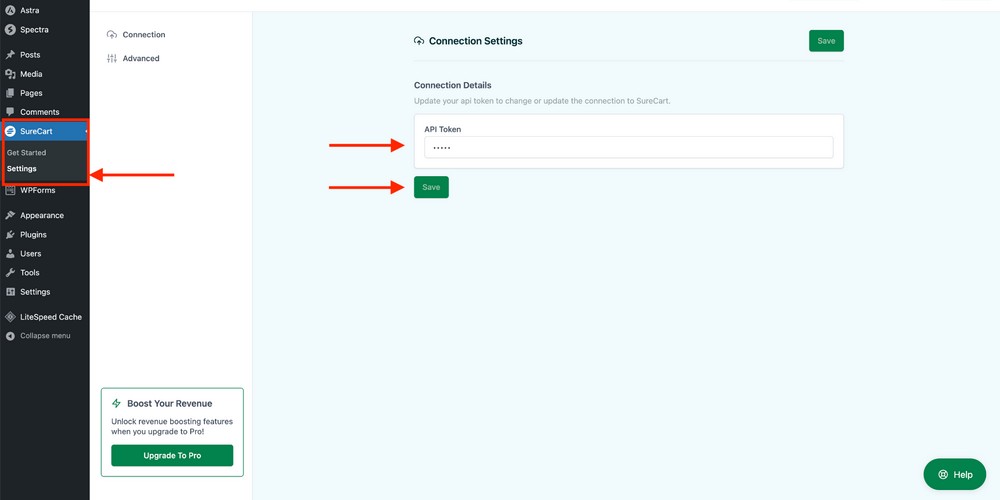Click the Appearance paintbrush icon

coord(10,216)
